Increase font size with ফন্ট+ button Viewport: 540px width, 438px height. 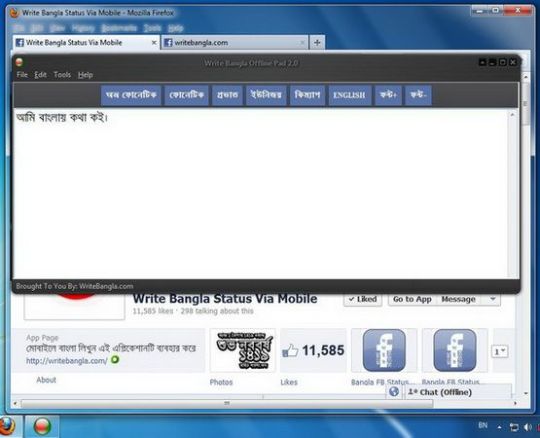[x=388, y=95]
